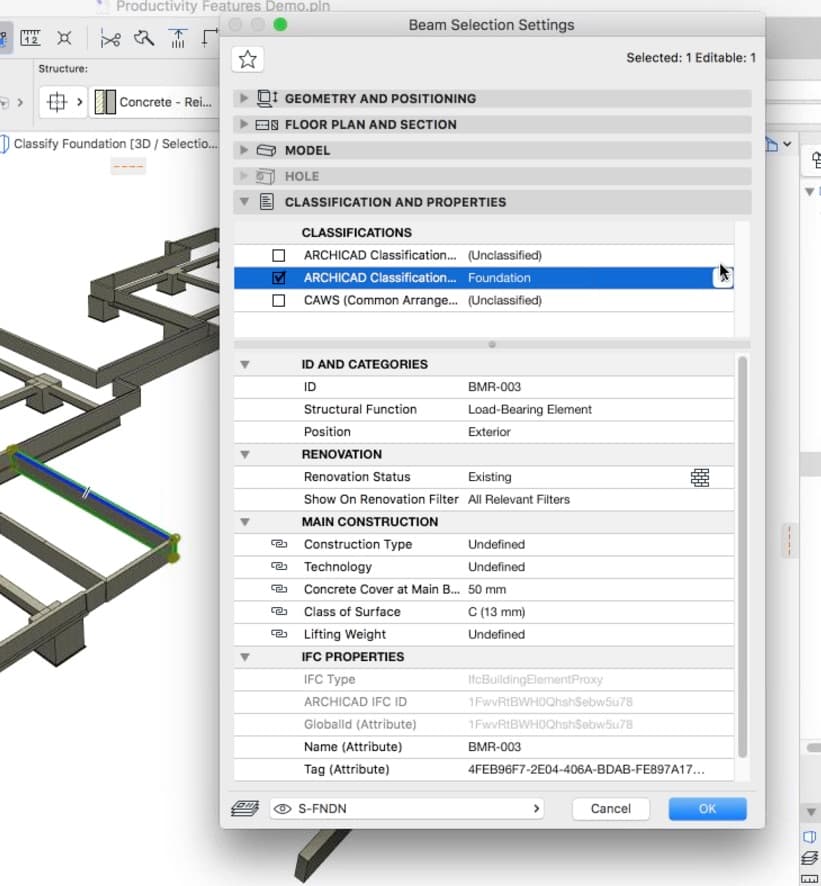The width and height of the screenshot is (821, 886).
Task: Collapse the ID and Categories group
Action: 245,364
